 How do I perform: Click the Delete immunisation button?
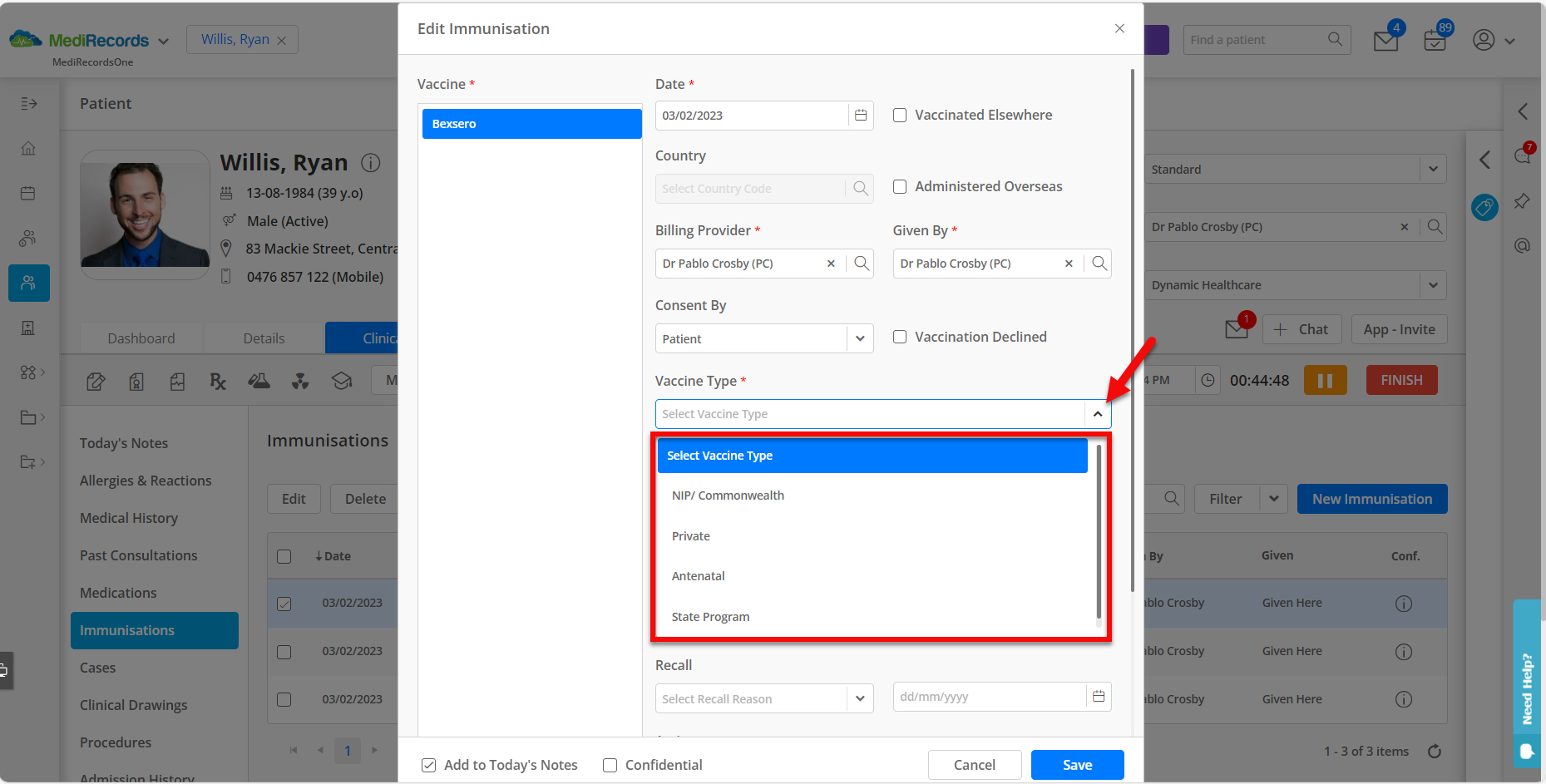[x=365, y=499]
